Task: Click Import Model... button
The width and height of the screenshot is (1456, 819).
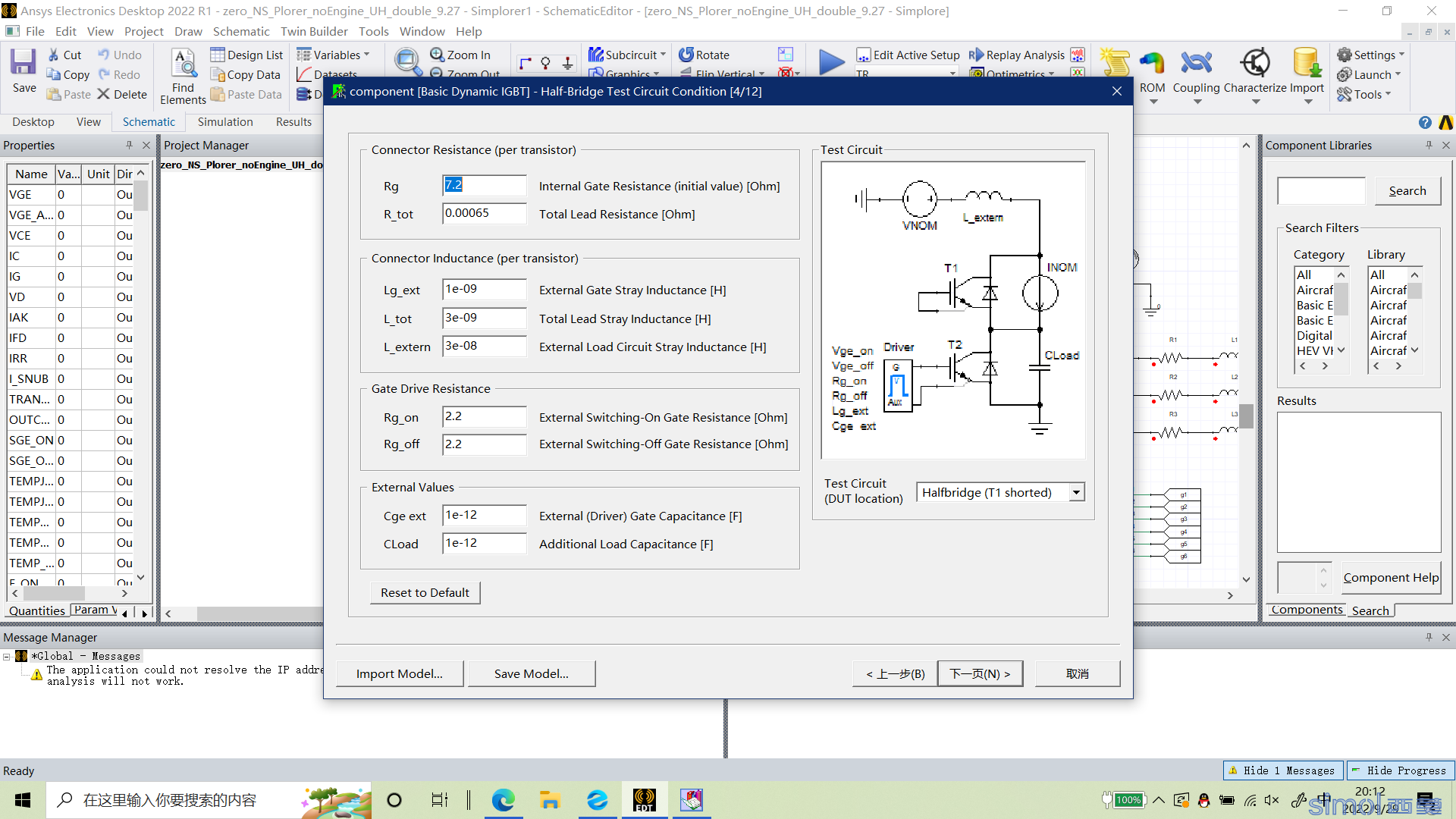Action: 400,673
